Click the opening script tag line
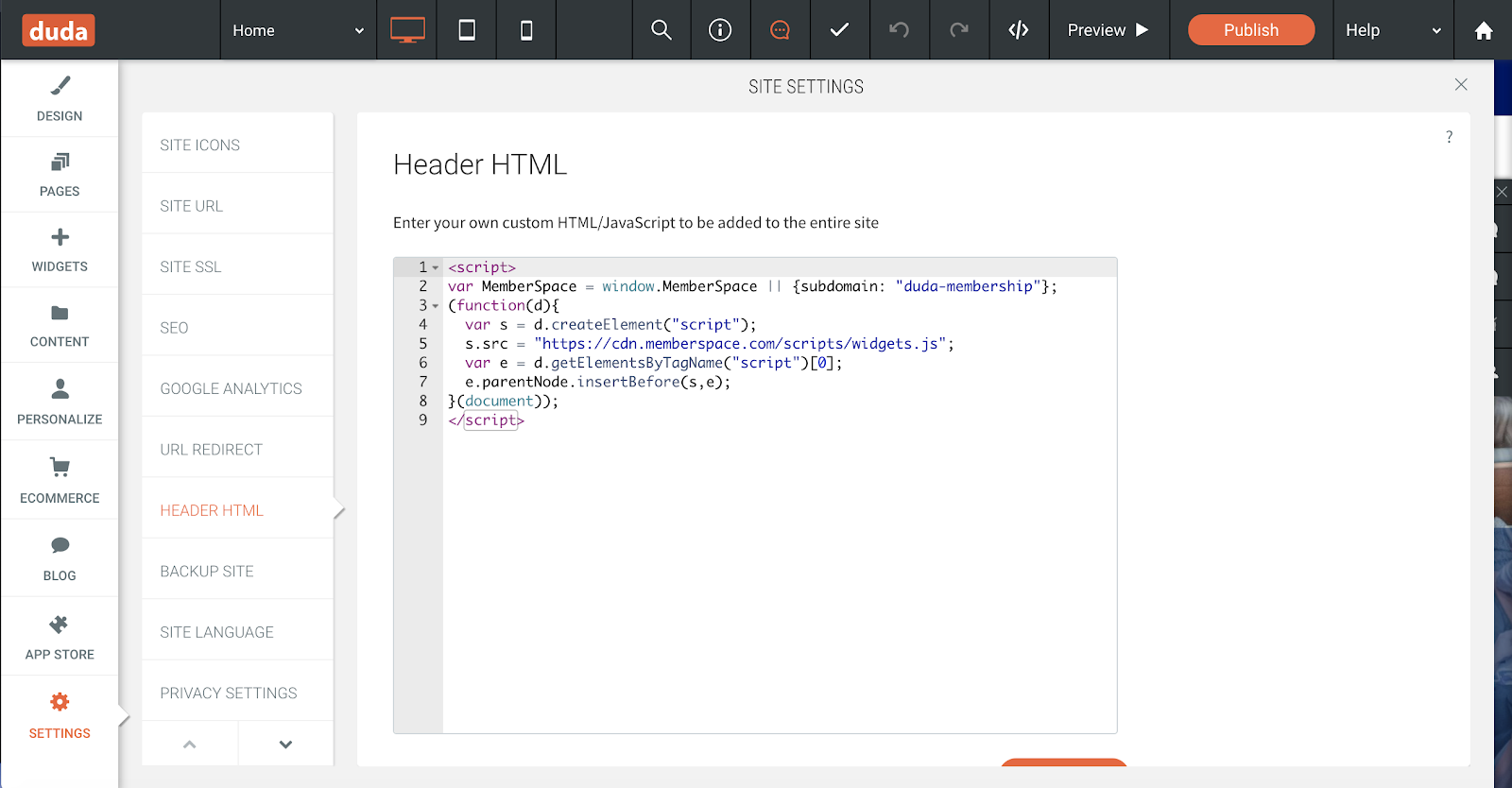 pos(482,267)
